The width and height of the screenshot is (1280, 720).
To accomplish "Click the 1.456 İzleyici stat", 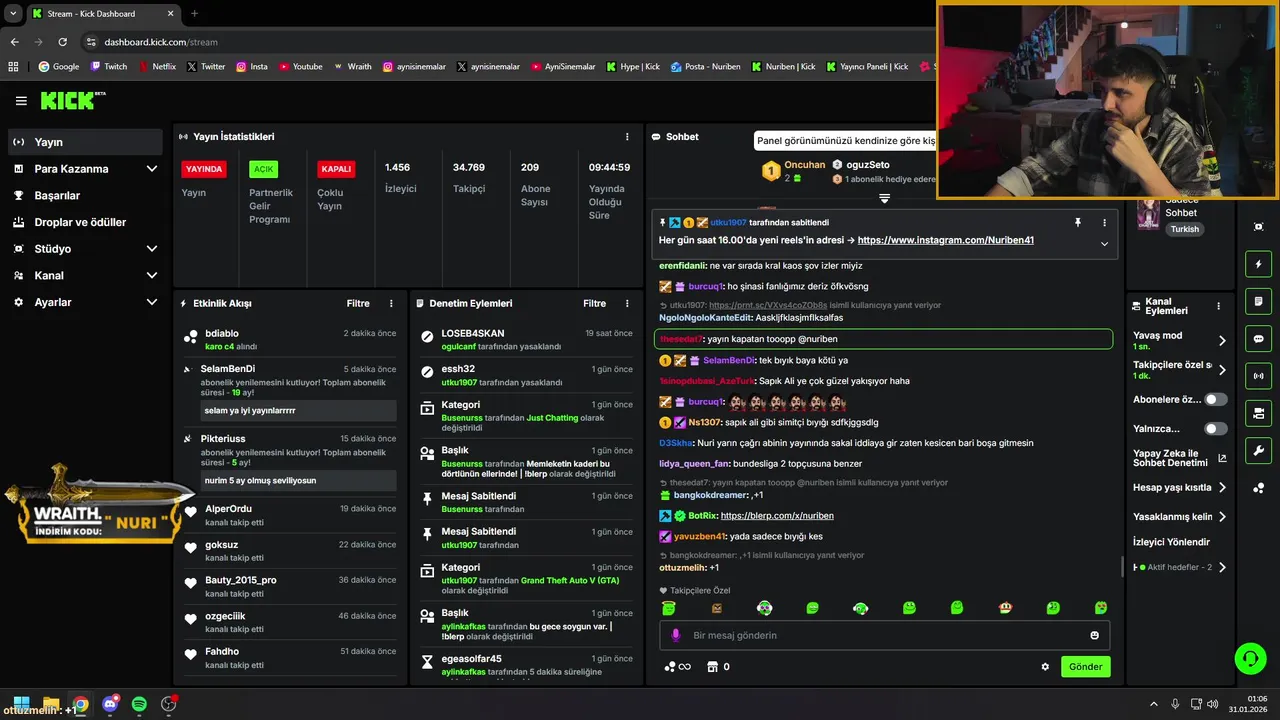I will (400, 177).
